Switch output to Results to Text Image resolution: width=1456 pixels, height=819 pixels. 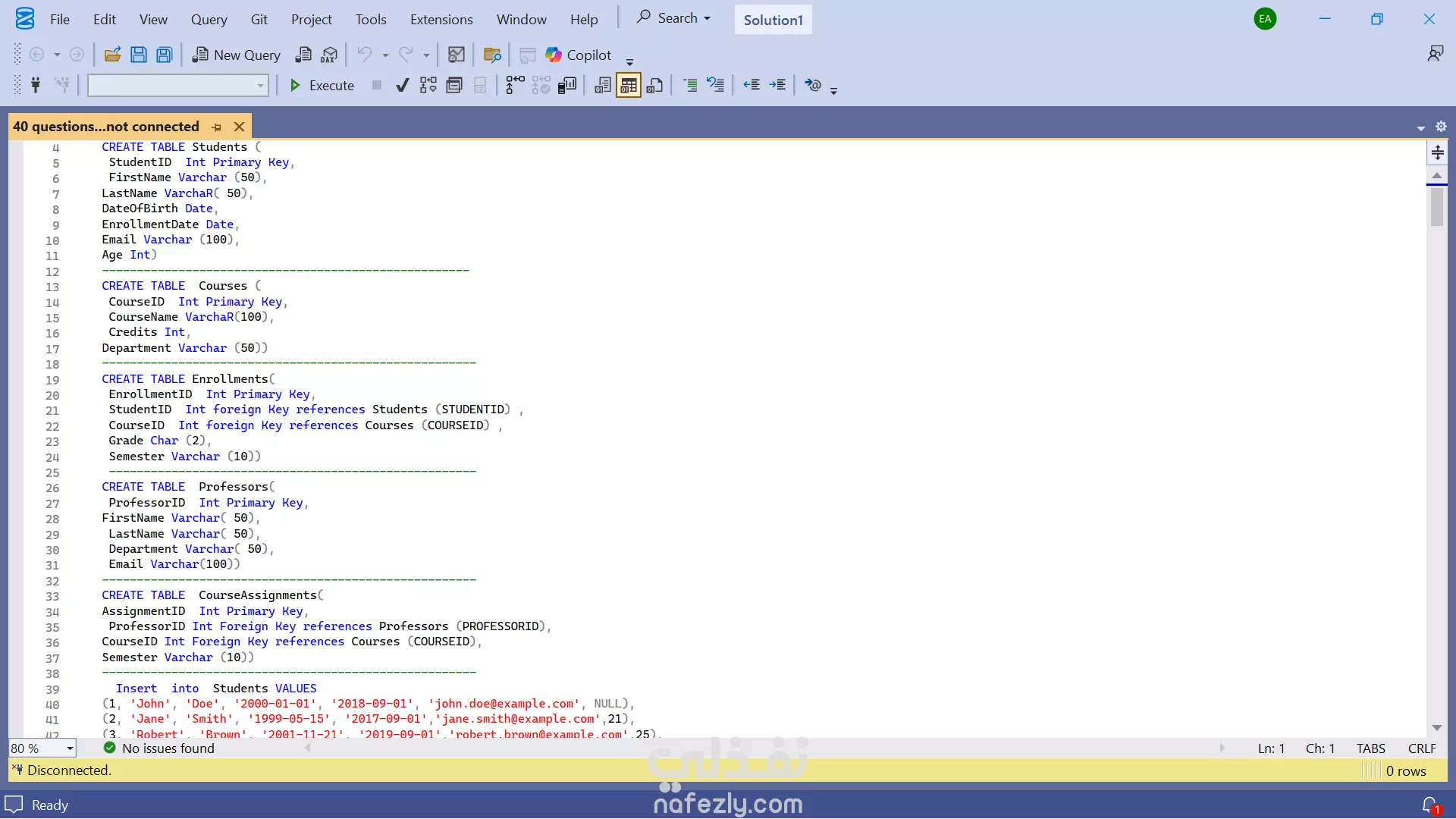(x=603, y=85)
